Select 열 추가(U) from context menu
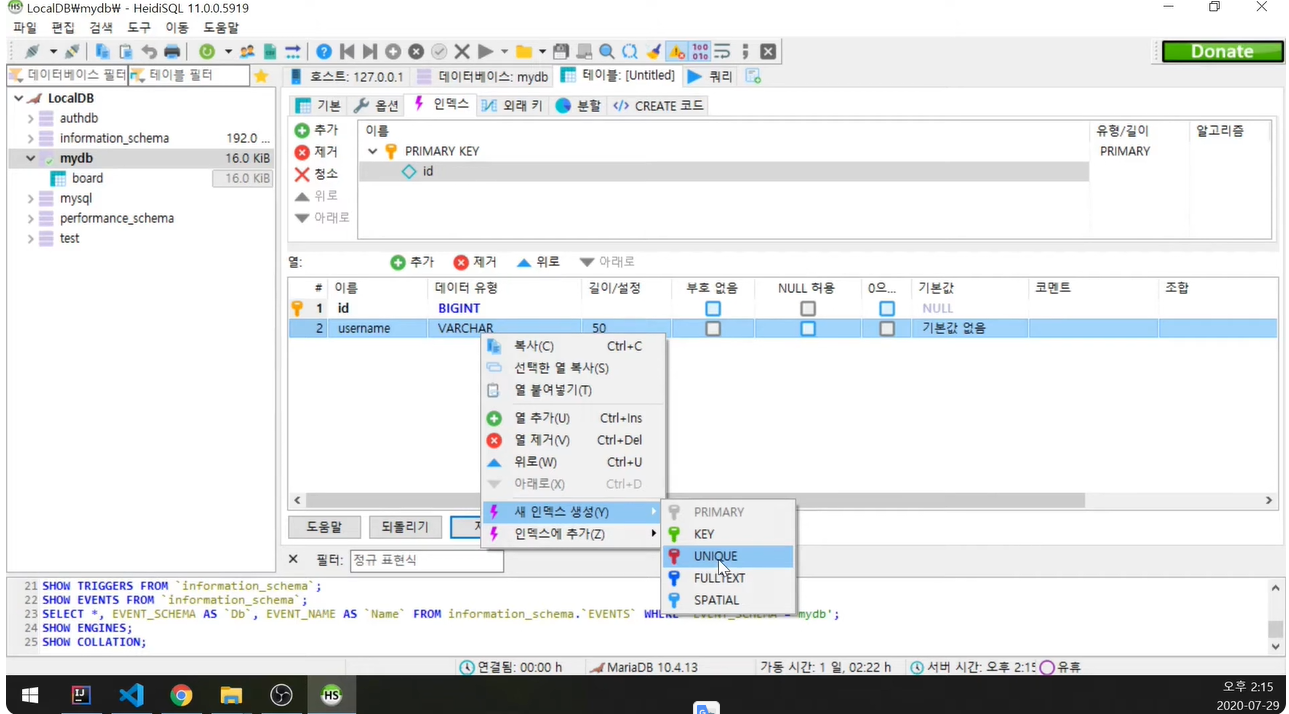Image resolution: width=1289 pixels, height=714 pixels. coord(573,418)
